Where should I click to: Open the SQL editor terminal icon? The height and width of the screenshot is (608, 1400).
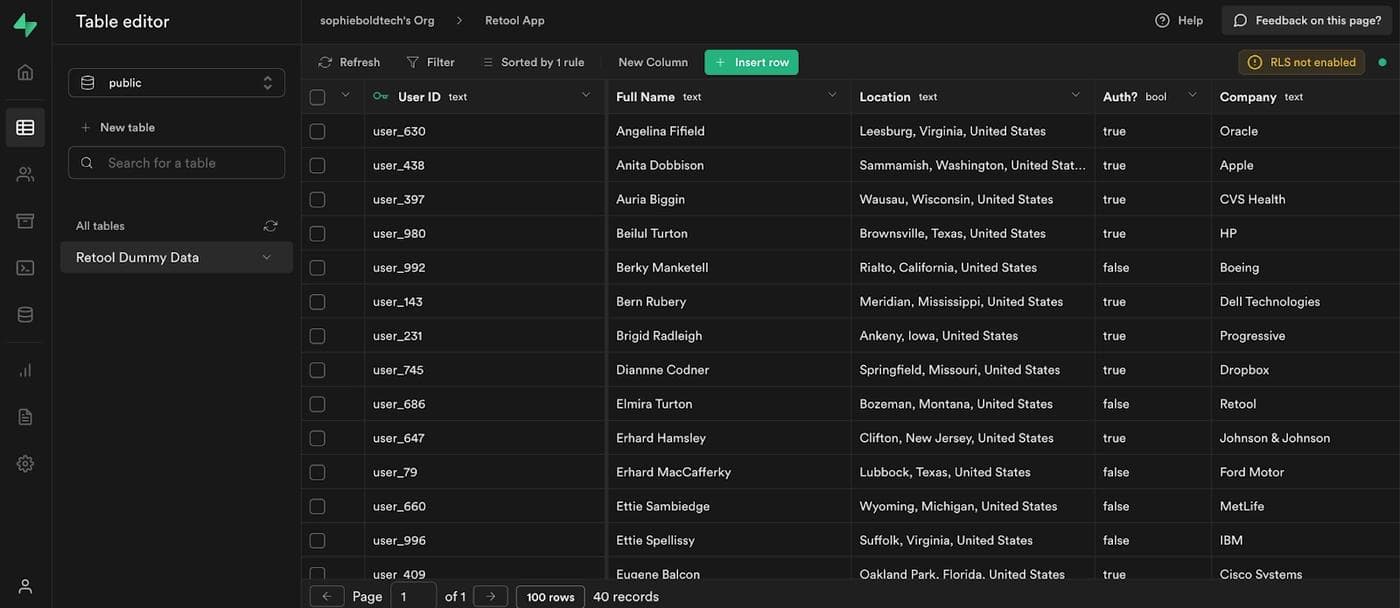tap(25, 268)
